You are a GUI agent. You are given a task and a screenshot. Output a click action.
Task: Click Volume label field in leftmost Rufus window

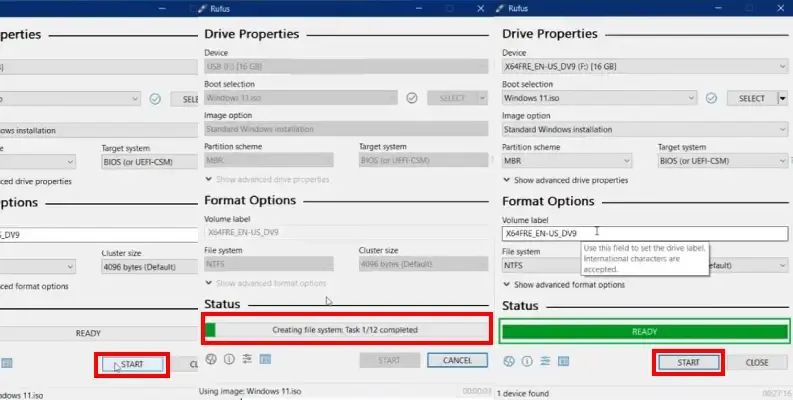99,235
